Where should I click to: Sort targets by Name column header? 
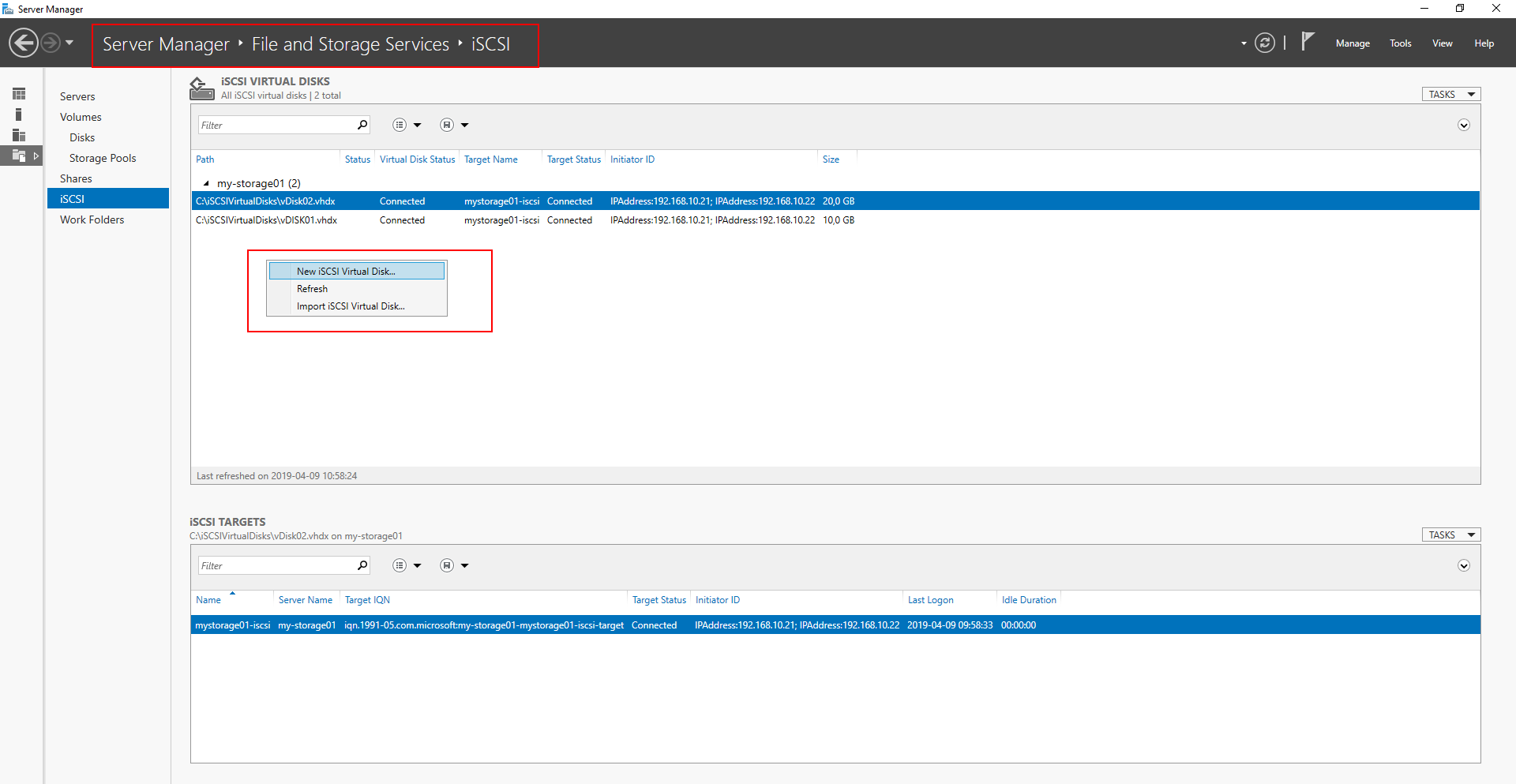click(208, 600)
